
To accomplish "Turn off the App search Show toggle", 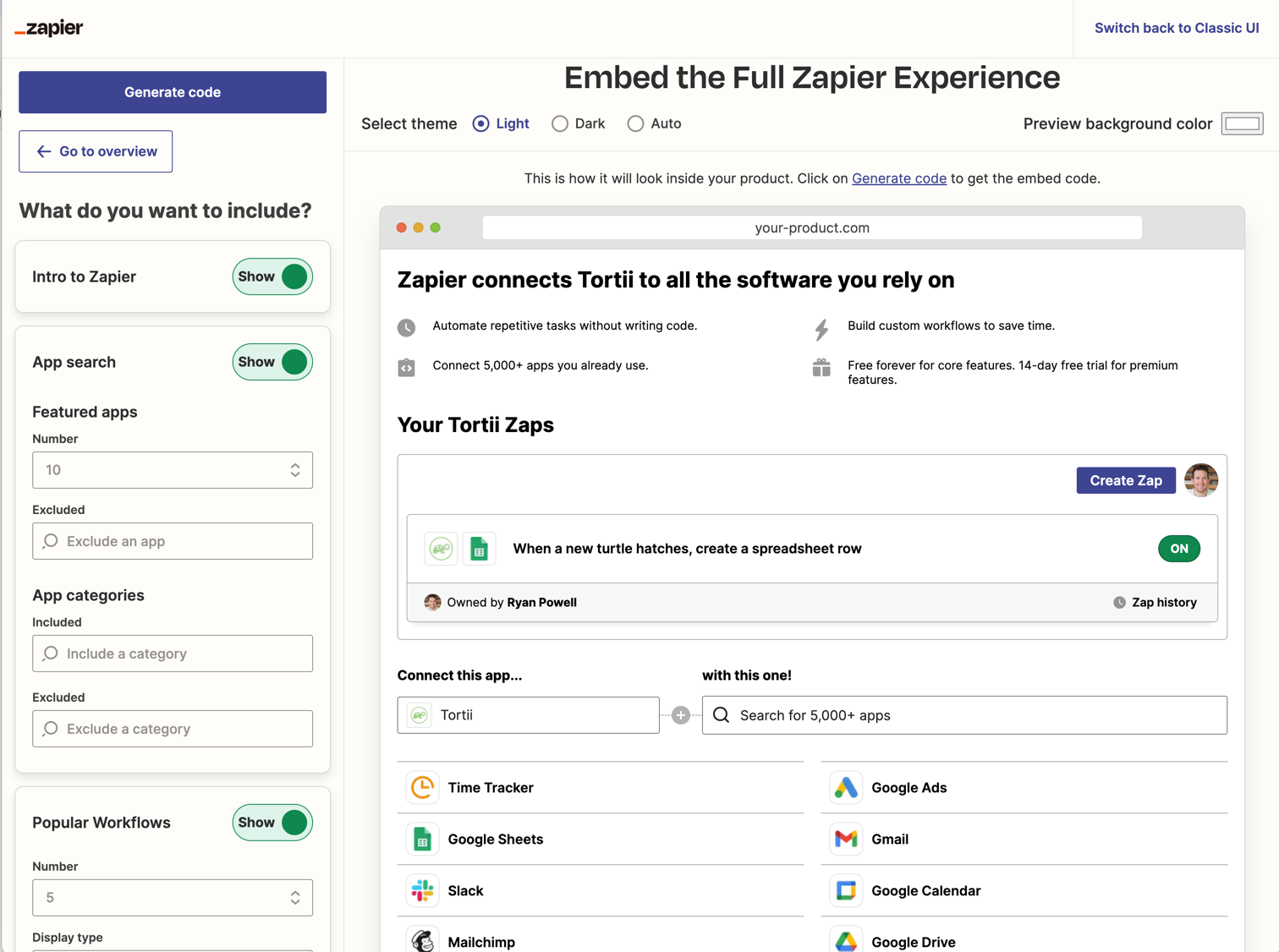I will [272, 362].
